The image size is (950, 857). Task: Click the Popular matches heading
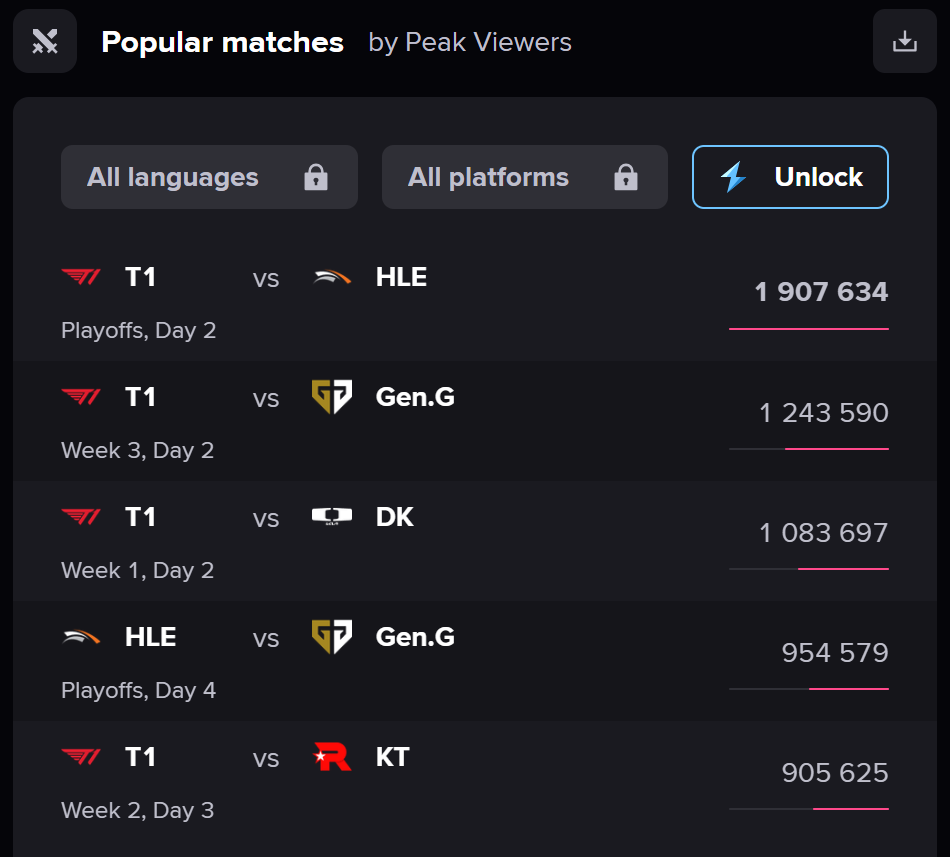pyautogui.click(x=222, y=42)
